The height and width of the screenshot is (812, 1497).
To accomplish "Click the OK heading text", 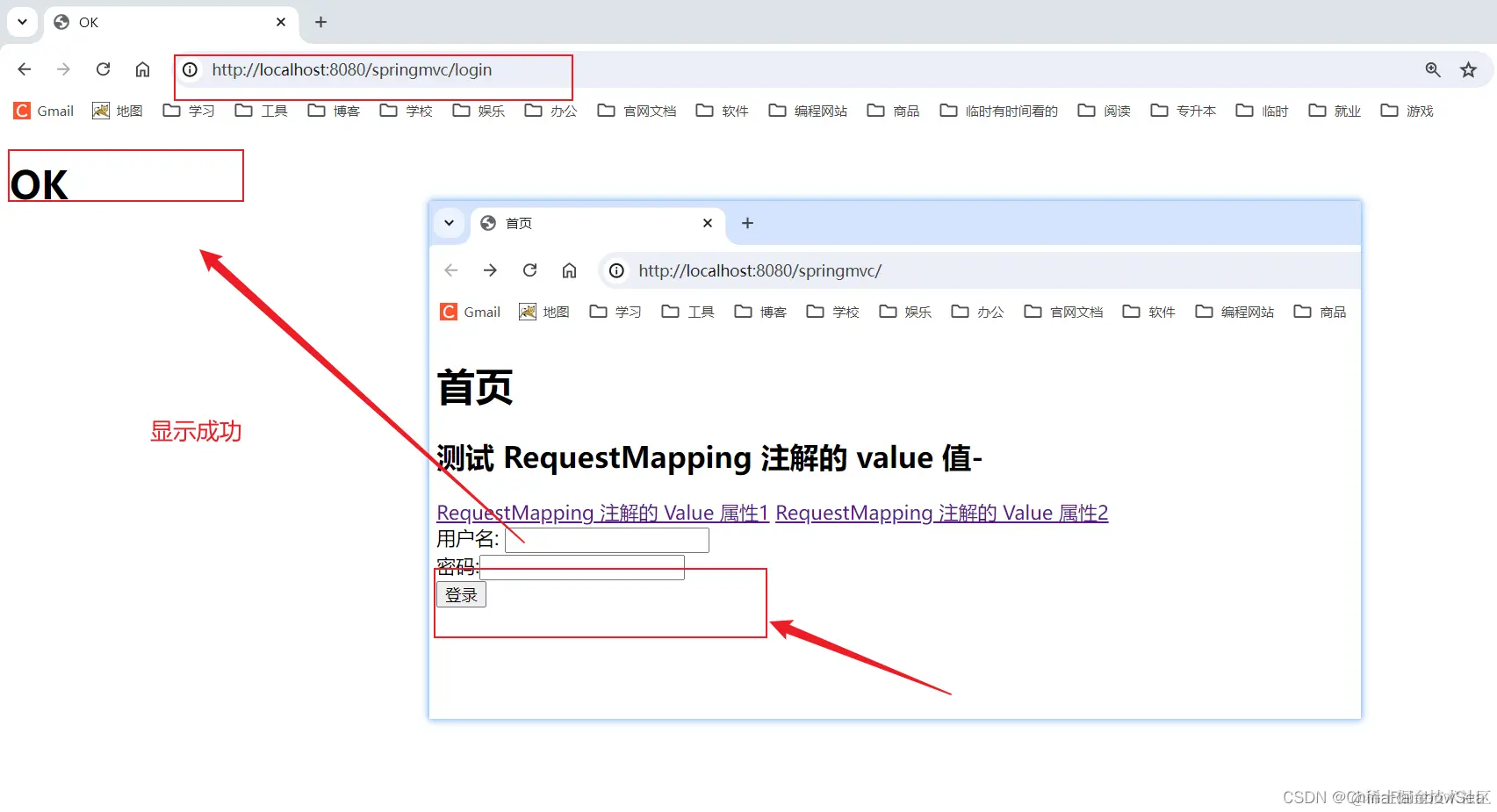I will point(39,185).
